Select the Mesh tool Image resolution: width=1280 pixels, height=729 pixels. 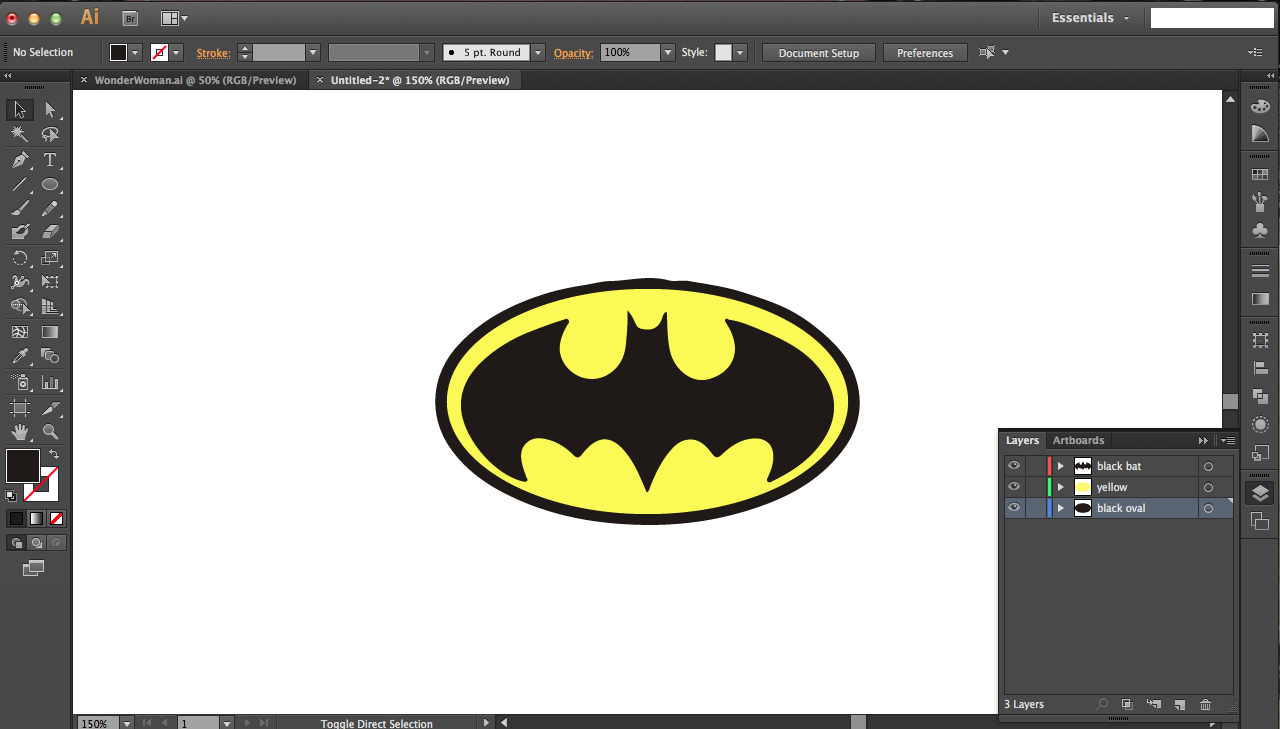click(20, 332)
